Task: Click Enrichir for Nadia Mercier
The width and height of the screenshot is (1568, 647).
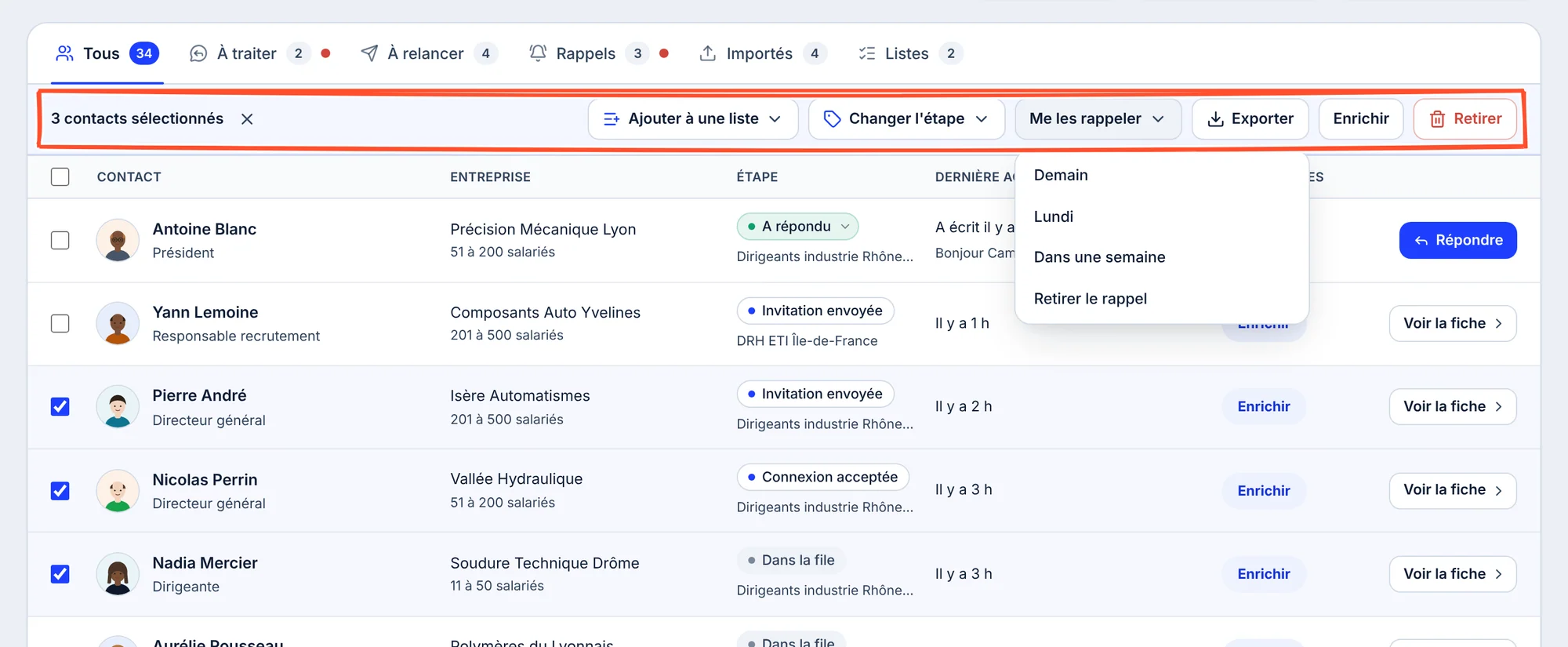Action: point(1264,574)
